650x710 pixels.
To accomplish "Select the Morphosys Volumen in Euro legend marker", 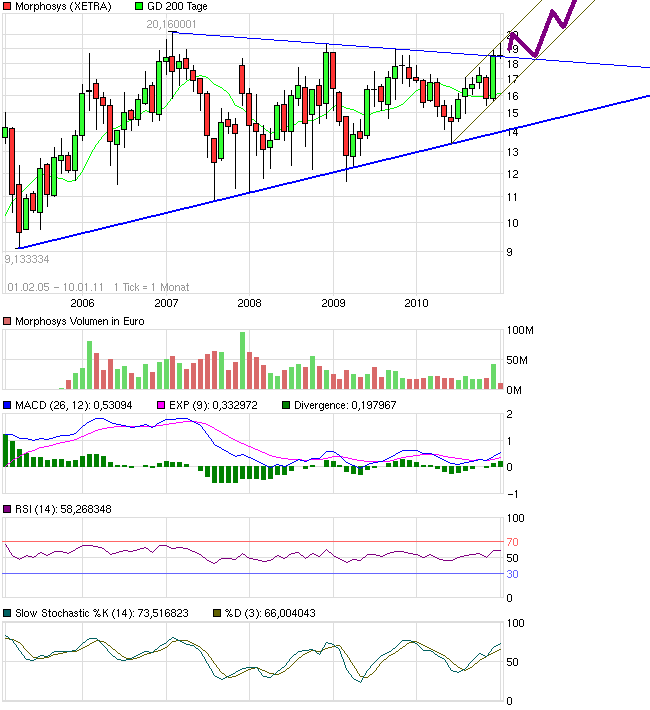I will pyautogui.click(x=7, y=320).
